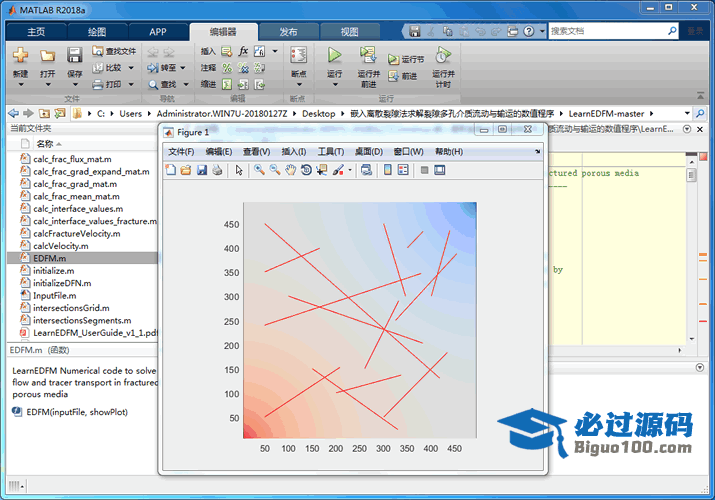Open the Figure 1 Help (帮助) menu
The width and height of the screenshot is (715, 500).
click(x=449, y=152)
